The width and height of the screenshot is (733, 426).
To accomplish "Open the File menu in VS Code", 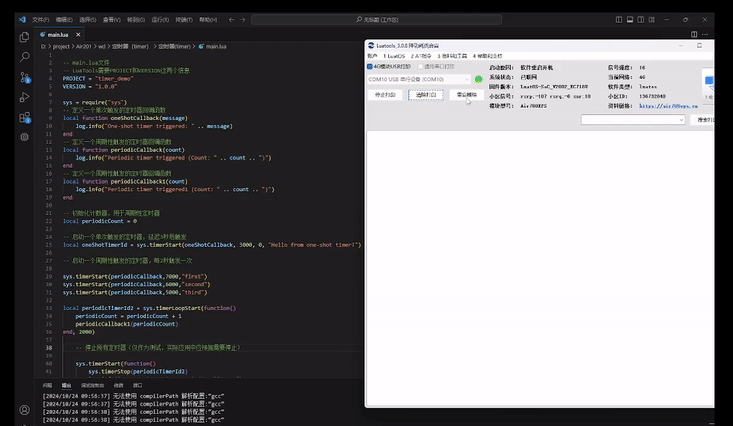I will (x=40, y=20).
